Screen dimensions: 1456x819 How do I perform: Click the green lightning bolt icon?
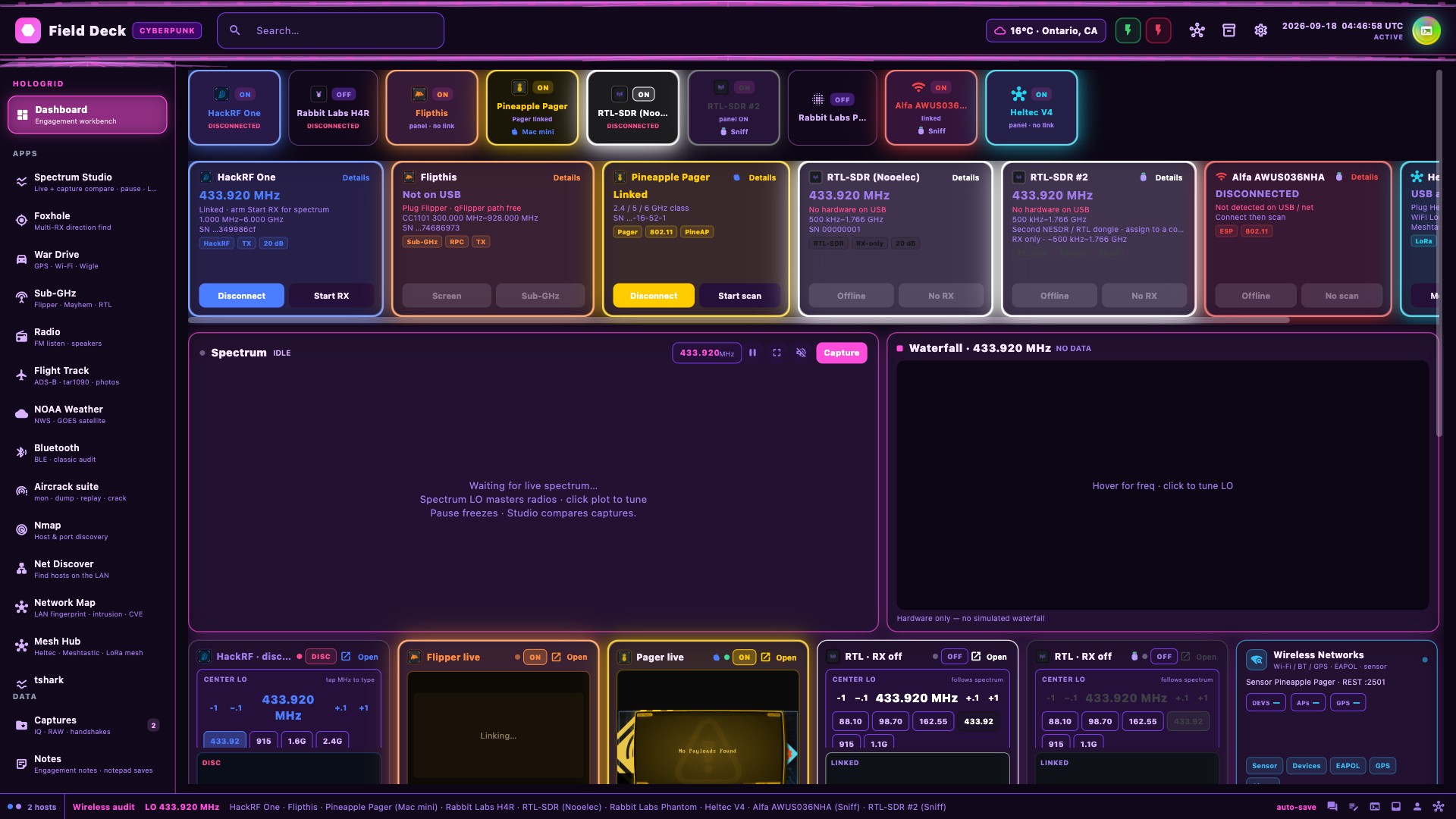(x=1128, y=30)
